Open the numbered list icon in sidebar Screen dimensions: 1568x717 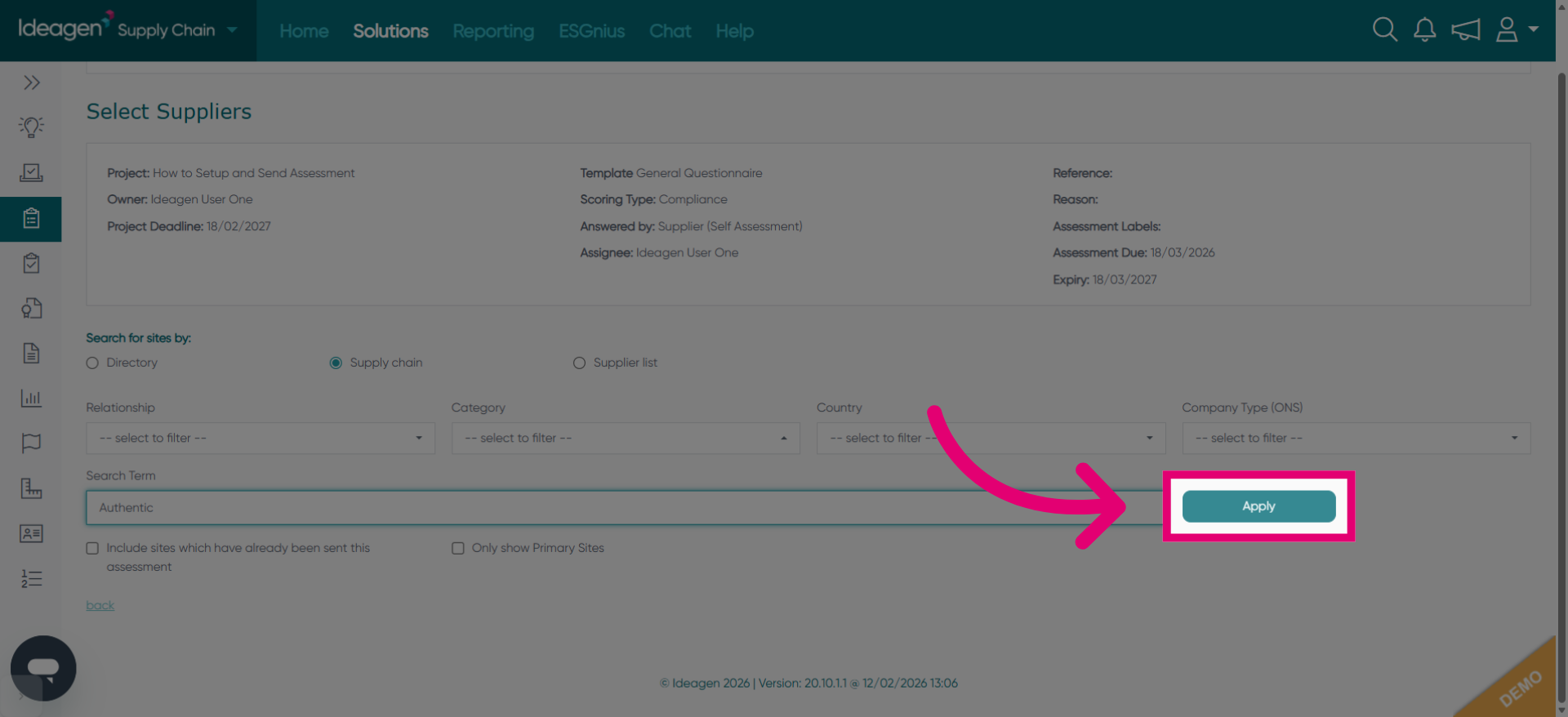[x=31, y=578]
